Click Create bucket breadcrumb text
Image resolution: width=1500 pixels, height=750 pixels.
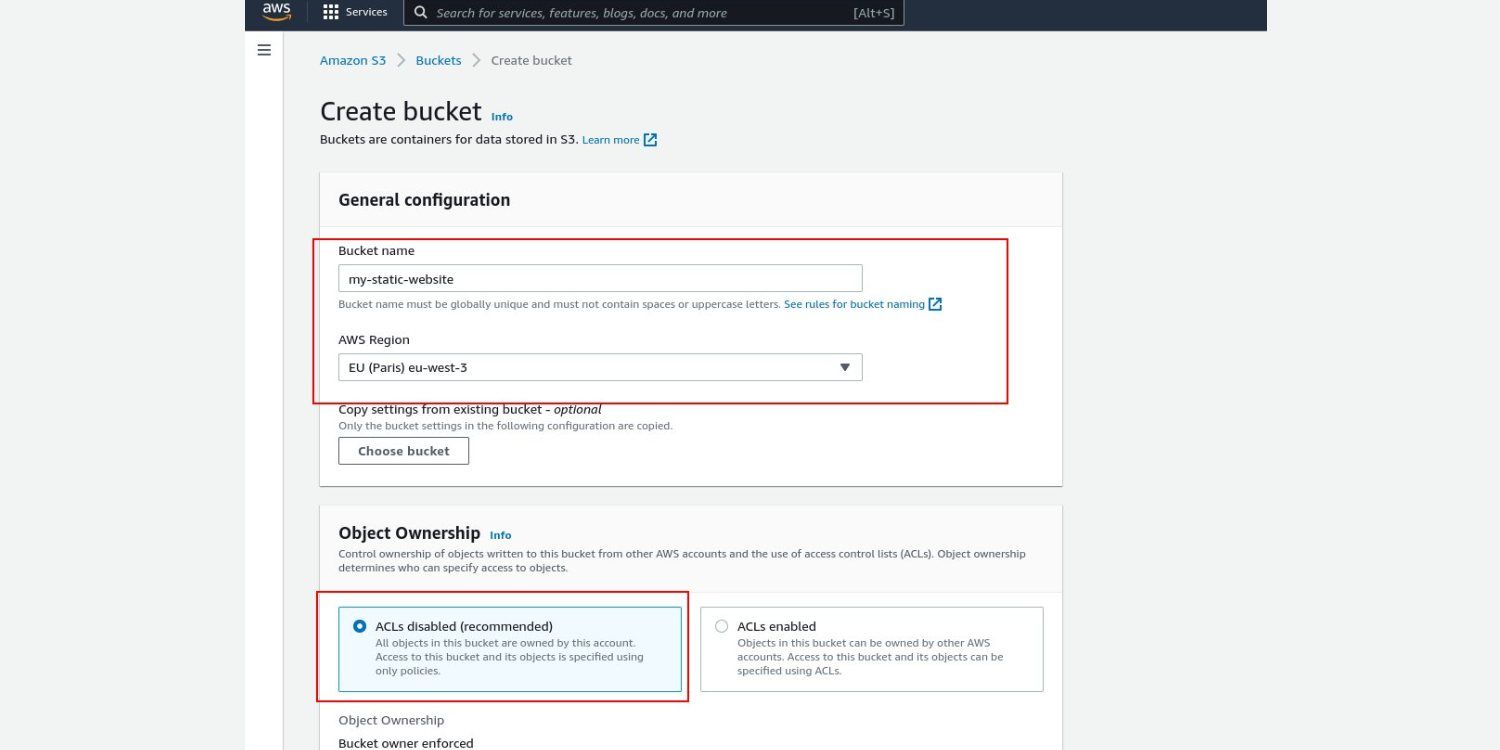pyautogui.click(x=531, y=60)
